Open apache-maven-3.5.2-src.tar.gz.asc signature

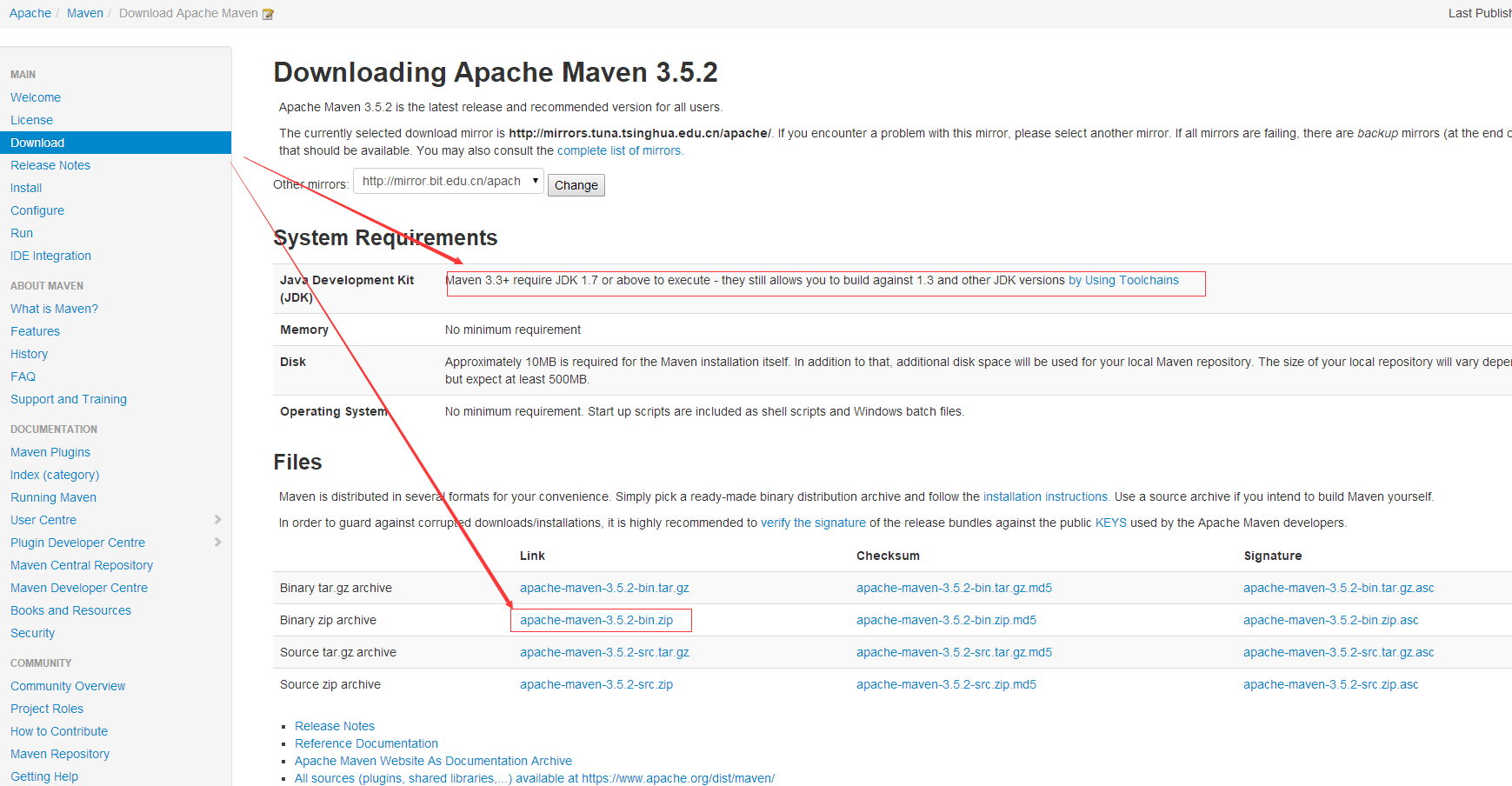1338,652
